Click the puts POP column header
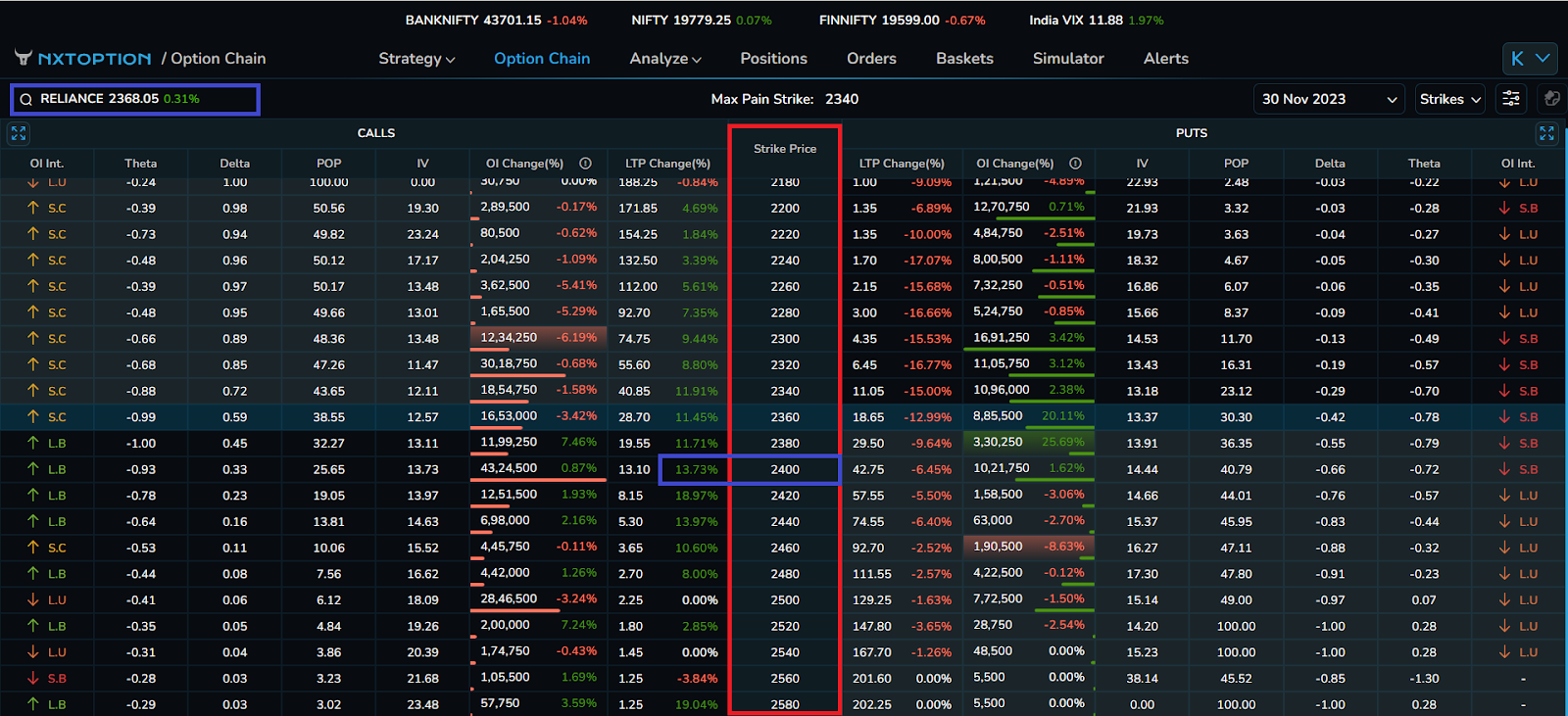Image resolution: width=1568 pixels, height=716 pixels. tap(1236, 164)
